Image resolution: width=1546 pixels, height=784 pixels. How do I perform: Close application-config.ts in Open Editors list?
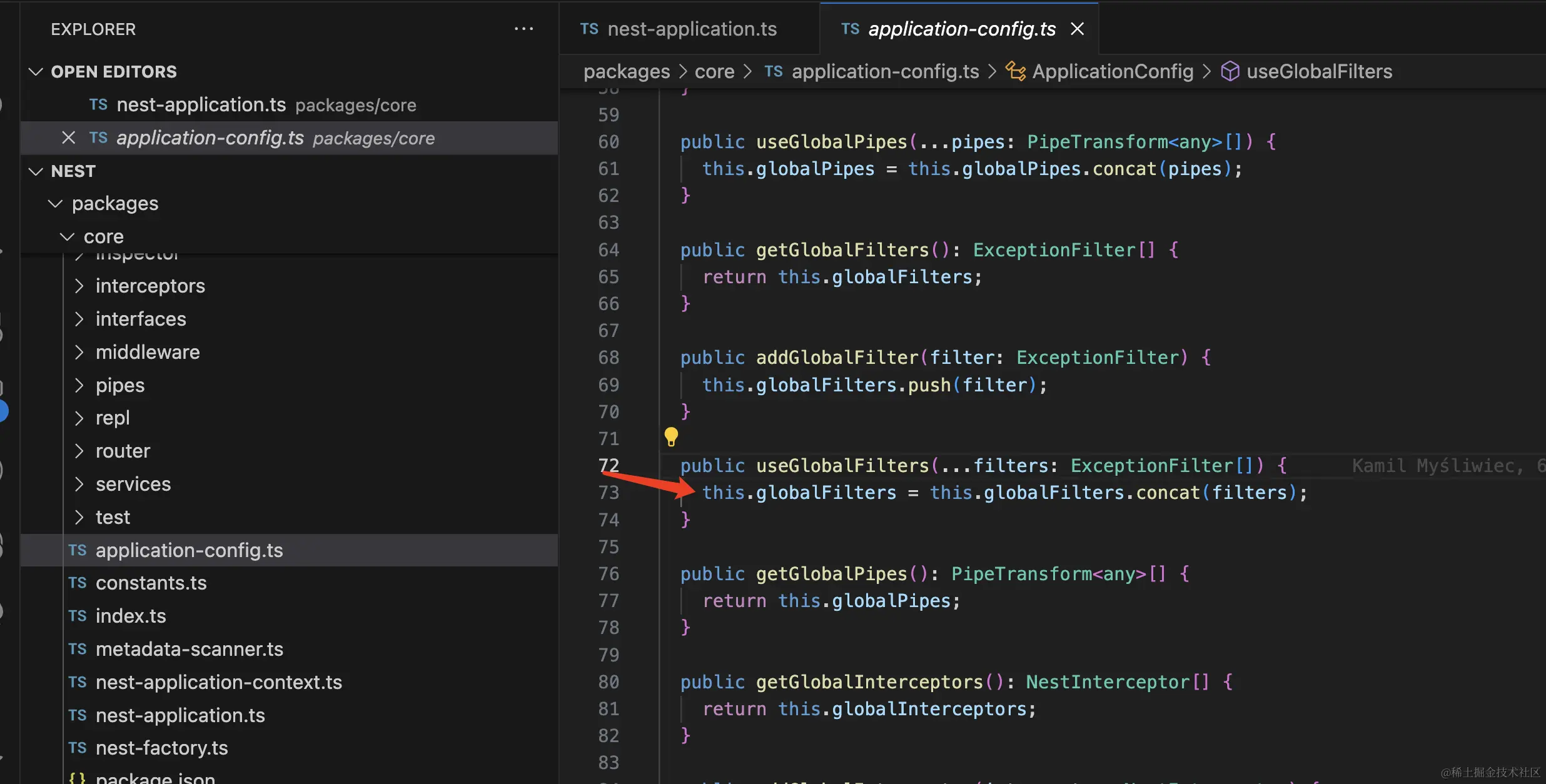click(69, 138)
